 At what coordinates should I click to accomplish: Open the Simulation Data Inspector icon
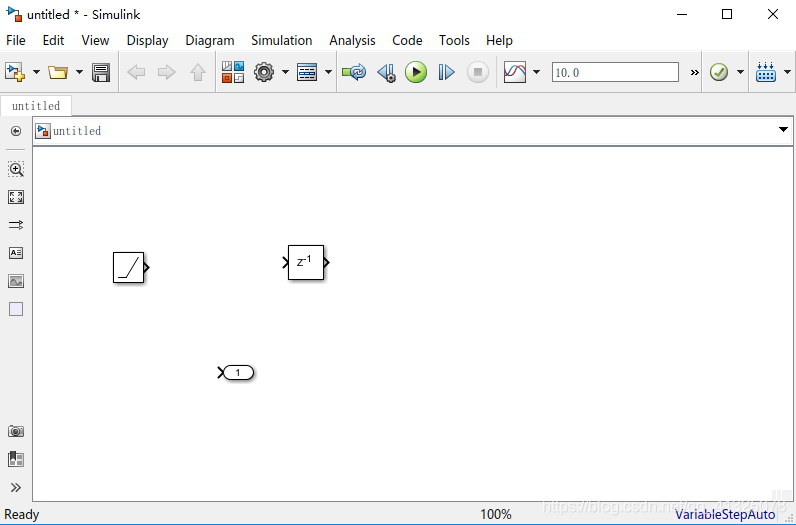point(515,72)
